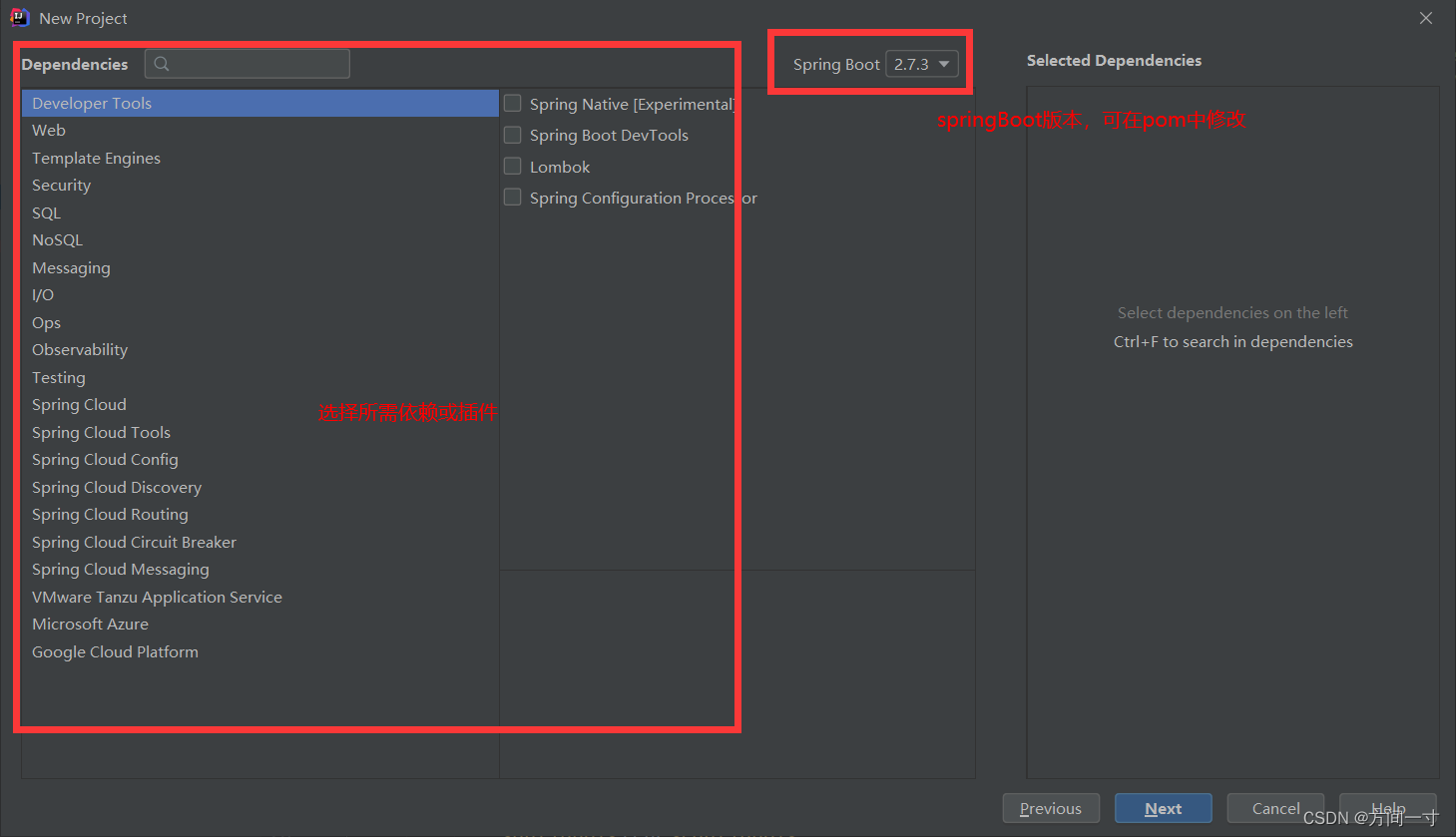
Task: Click the Spring Native [Experimental] label
Action: 633,104
